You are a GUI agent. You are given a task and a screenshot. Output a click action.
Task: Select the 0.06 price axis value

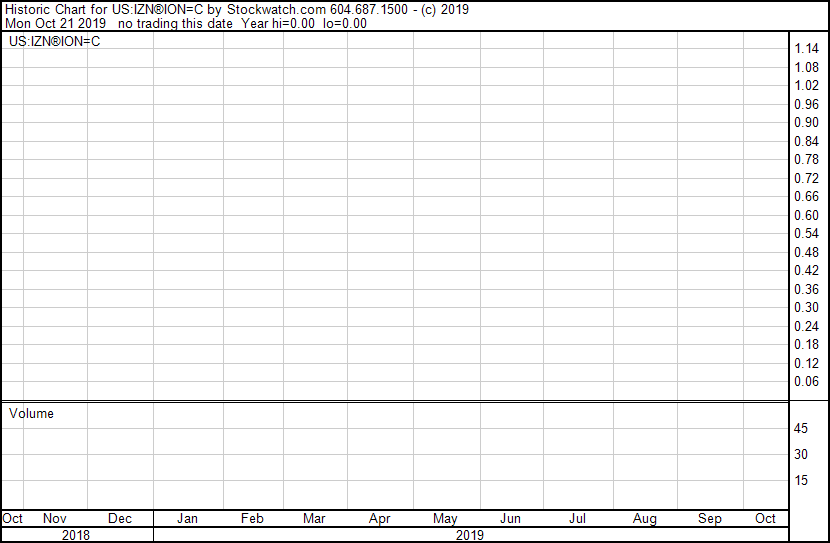coord(806,382)
